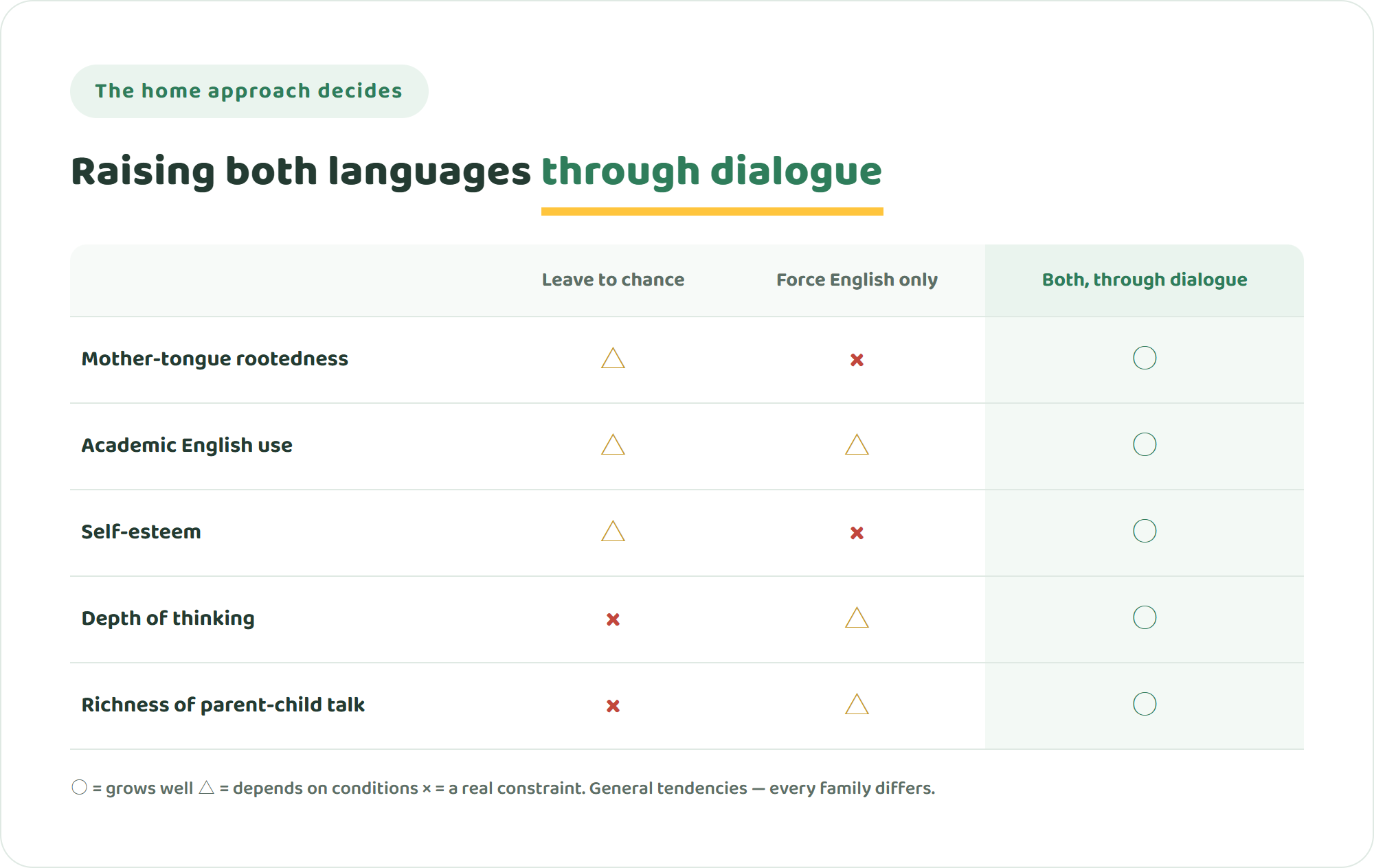This screenshot has height=868, width=1374.
Task: Click the triangle symbol in the legend footnote
Action: pyautogui.click(x=206, y=788)
